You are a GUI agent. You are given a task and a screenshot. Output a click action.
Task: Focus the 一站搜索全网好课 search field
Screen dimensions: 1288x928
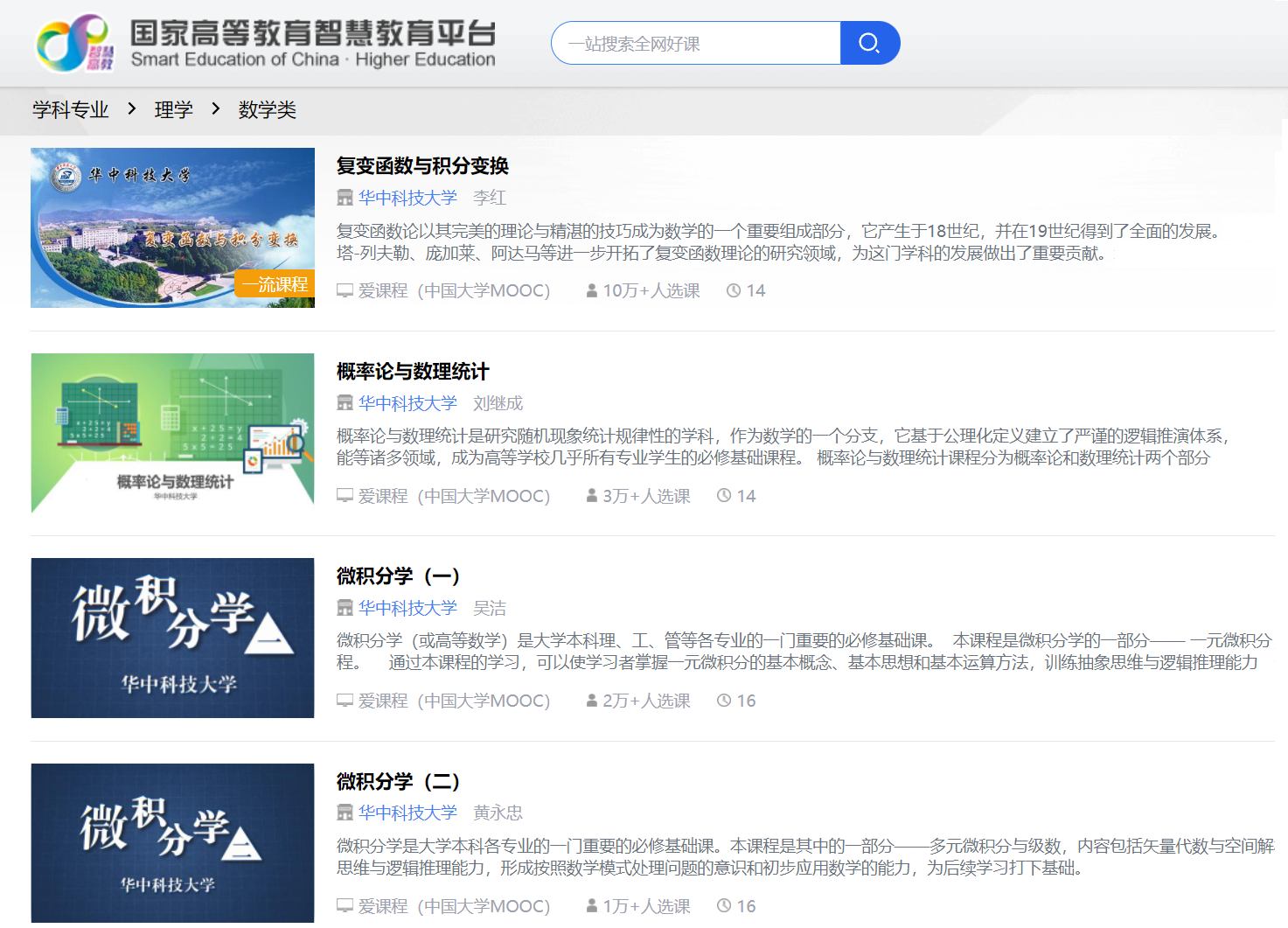coord(697,44)
